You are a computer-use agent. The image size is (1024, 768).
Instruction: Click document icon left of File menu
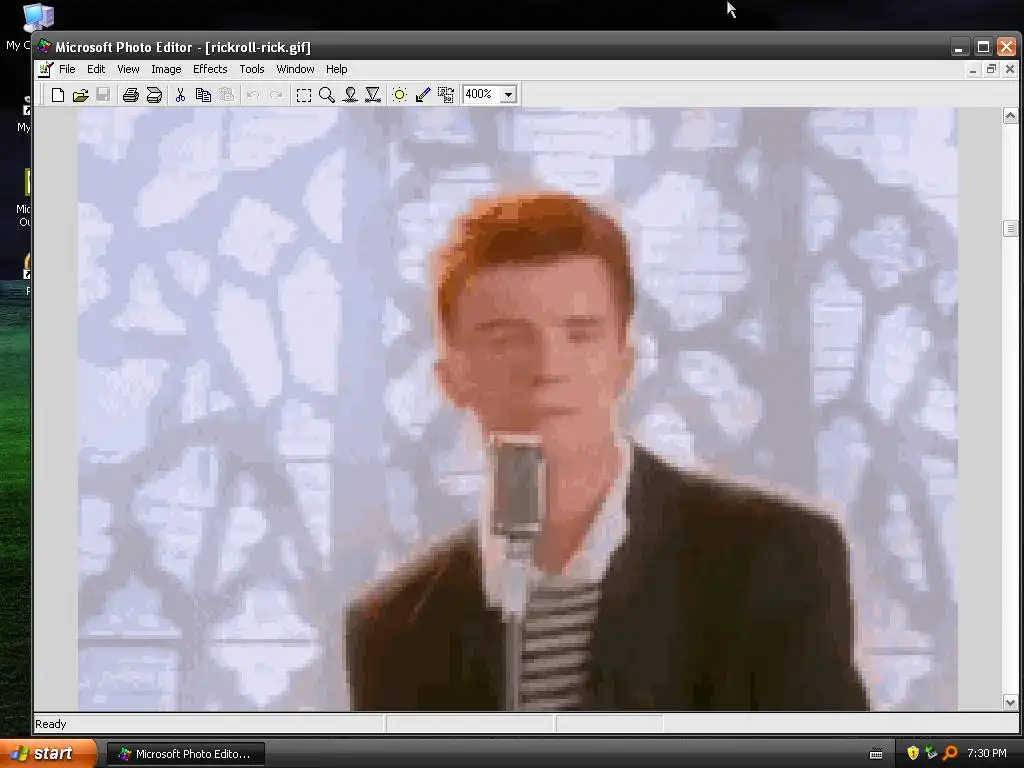point(45,69)
